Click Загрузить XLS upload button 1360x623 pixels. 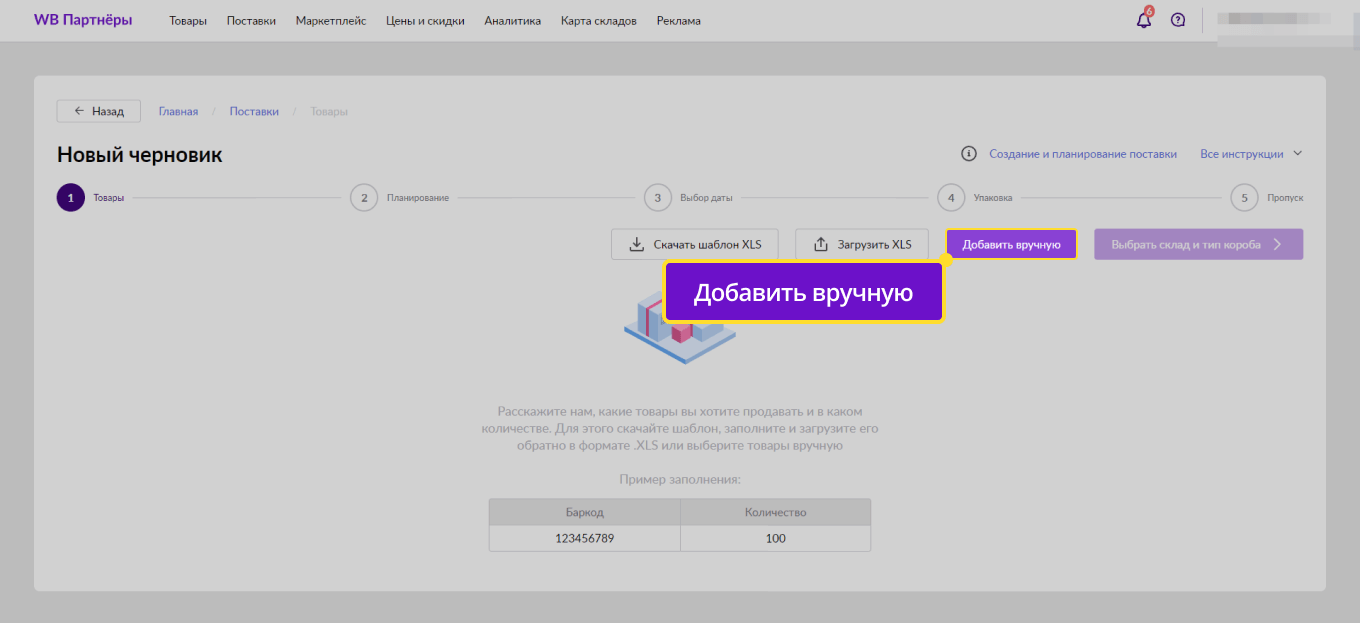(861, 244)
